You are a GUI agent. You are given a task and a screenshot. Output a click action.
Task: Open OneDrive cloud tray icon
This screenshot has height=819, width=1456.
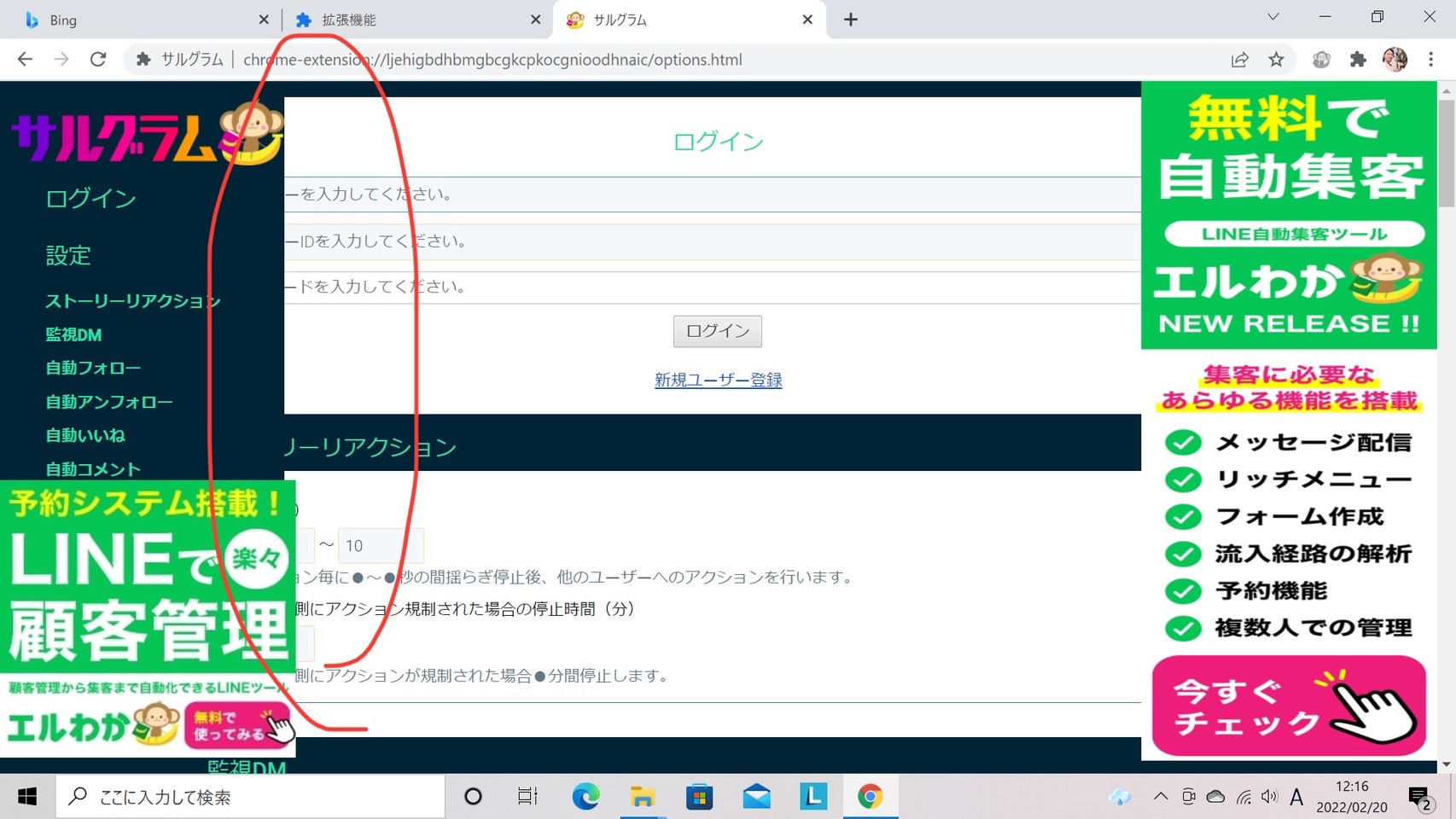[x=1215, y=797]
